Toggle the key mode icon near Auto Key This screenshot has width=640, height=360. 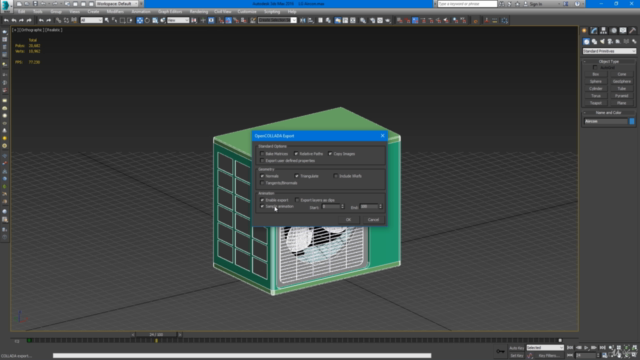coord(500,351)
